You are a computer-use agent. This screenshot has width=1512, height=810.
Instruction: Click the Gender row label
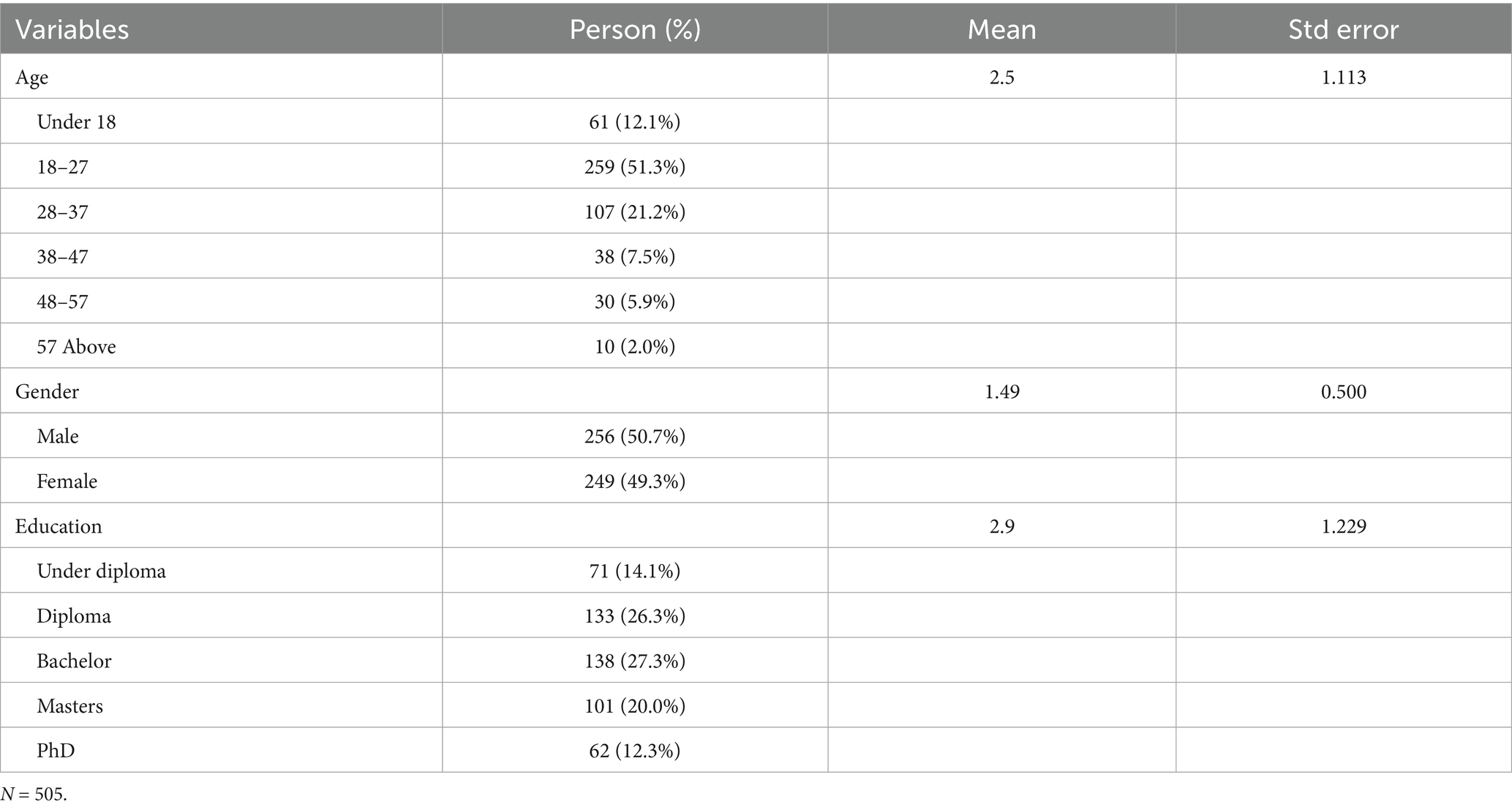pos(47,391)
